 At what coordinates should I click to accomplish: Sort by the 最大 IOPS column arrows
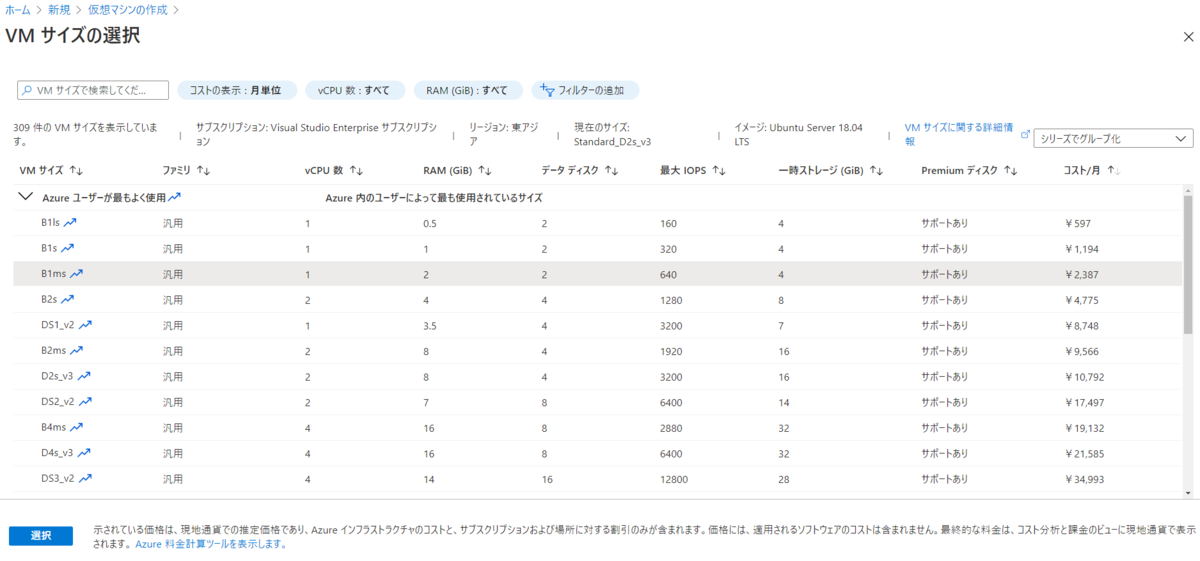click(719, 171)
